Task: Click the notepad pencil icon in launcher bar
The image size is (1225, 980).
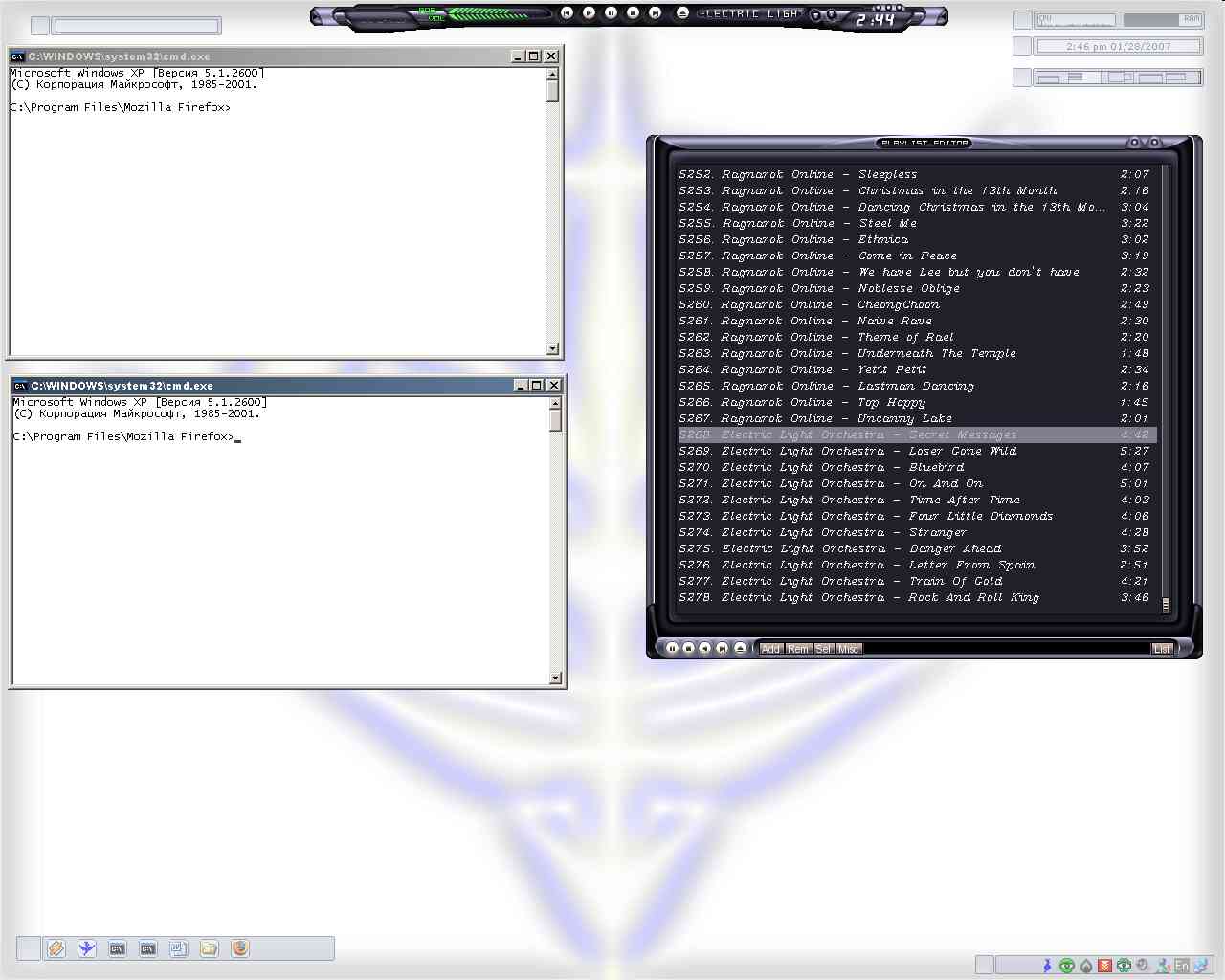Action: click(56, 948)
